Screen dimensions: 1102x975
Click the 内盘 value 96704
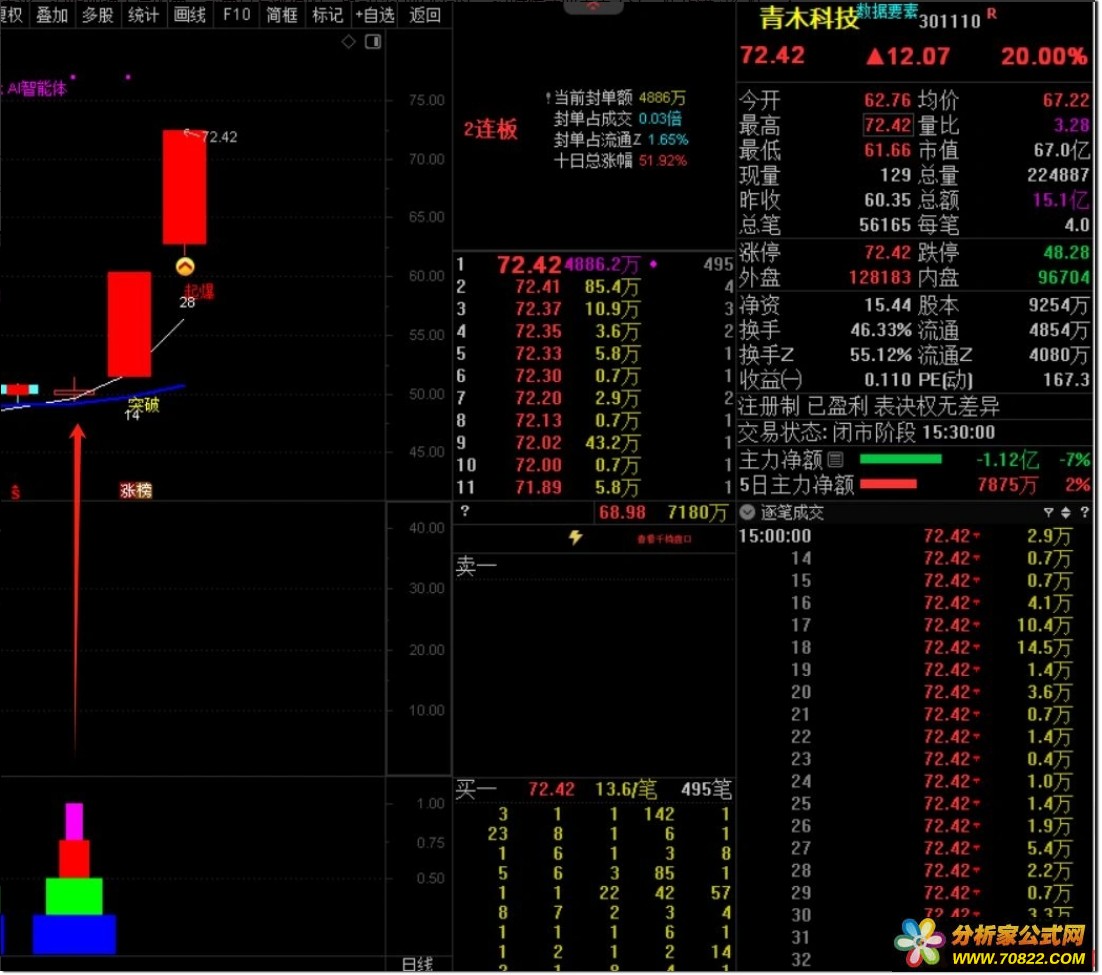(x=1063, y=278)
